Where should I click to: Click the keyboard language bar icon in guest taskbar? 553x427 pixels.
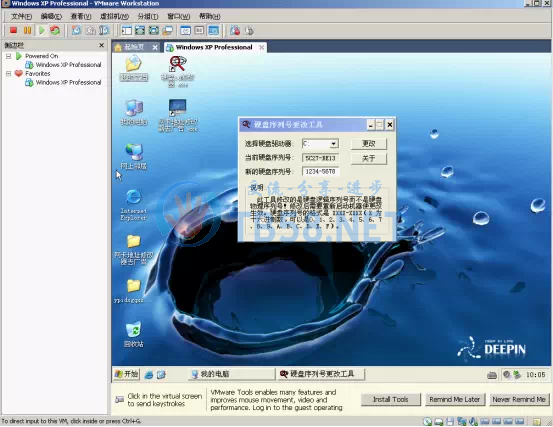pos(492,375)
